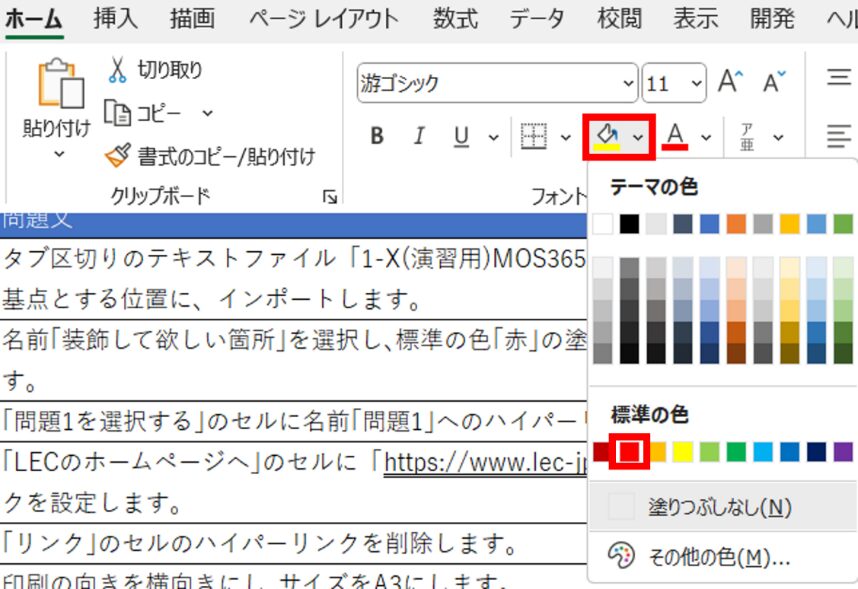Expand the Fill Color dropdown arrow
This screenshot has height=589, width=858.
(637, 137)
